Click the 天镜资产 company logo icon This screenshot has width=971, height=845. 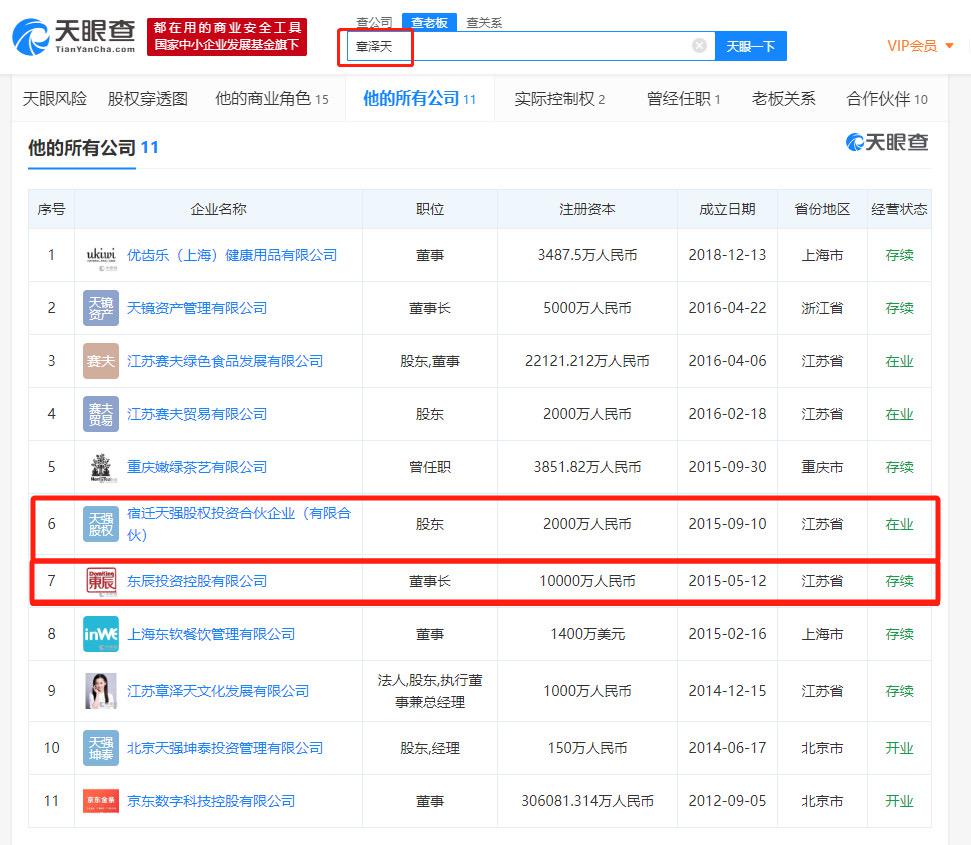click(x=101, y=308)
